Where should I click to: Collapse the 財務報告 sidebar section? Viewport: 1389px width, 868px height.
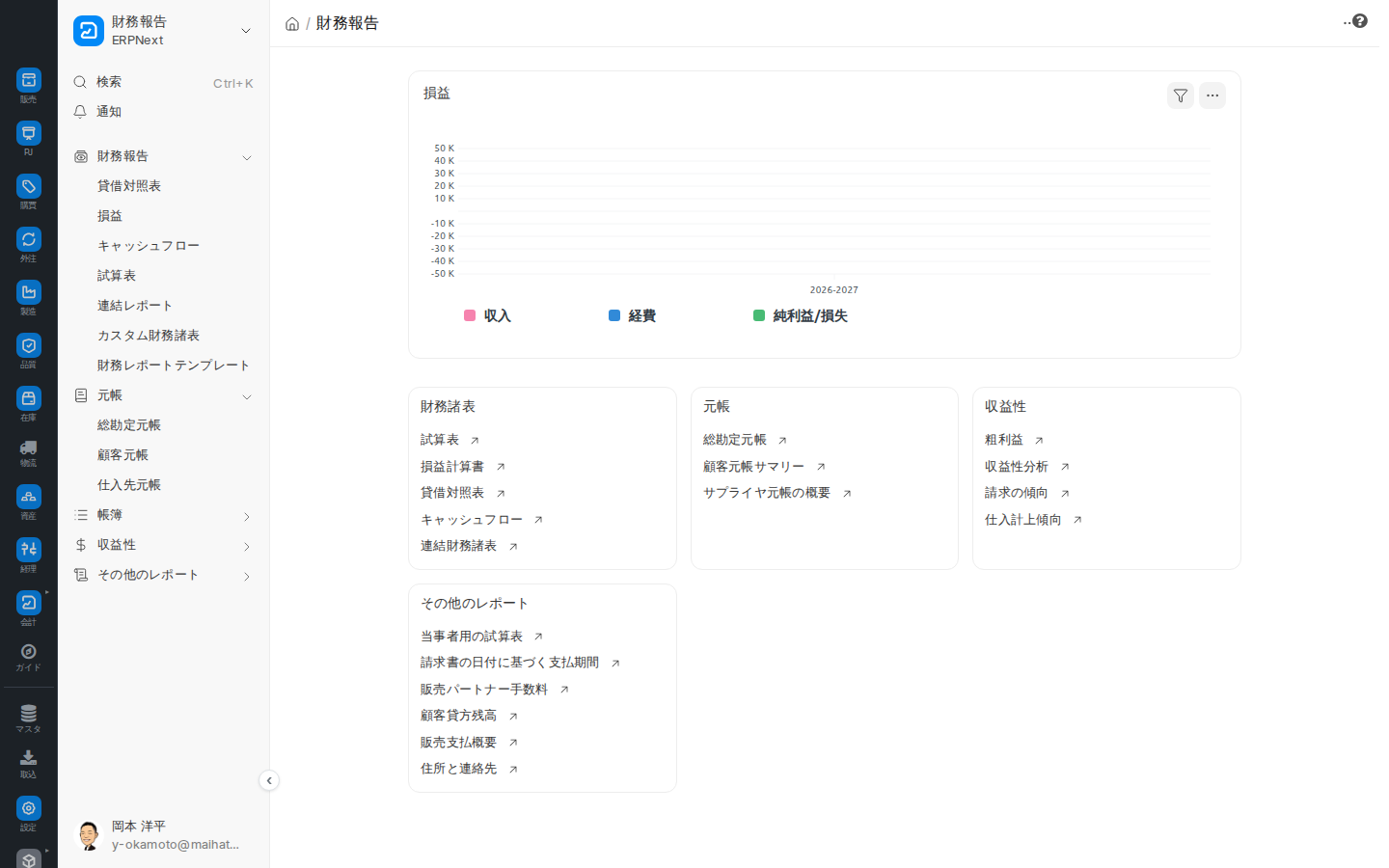tap(247, 157)
